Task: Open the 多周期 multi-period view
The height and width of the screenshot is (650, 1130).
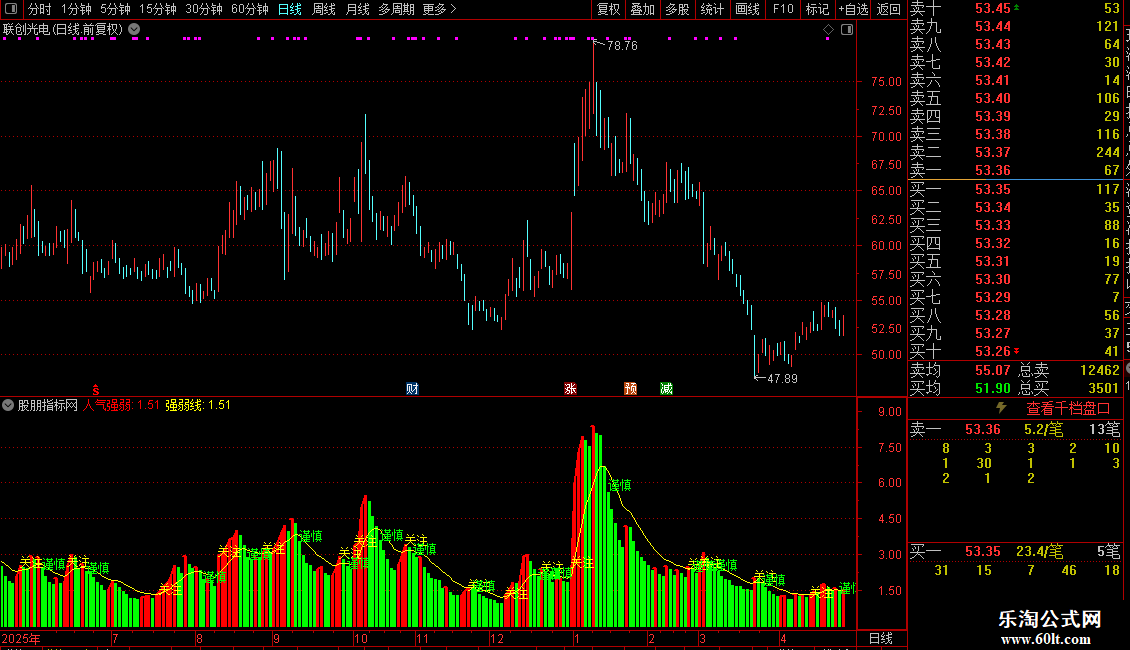Action: point(396,9)
